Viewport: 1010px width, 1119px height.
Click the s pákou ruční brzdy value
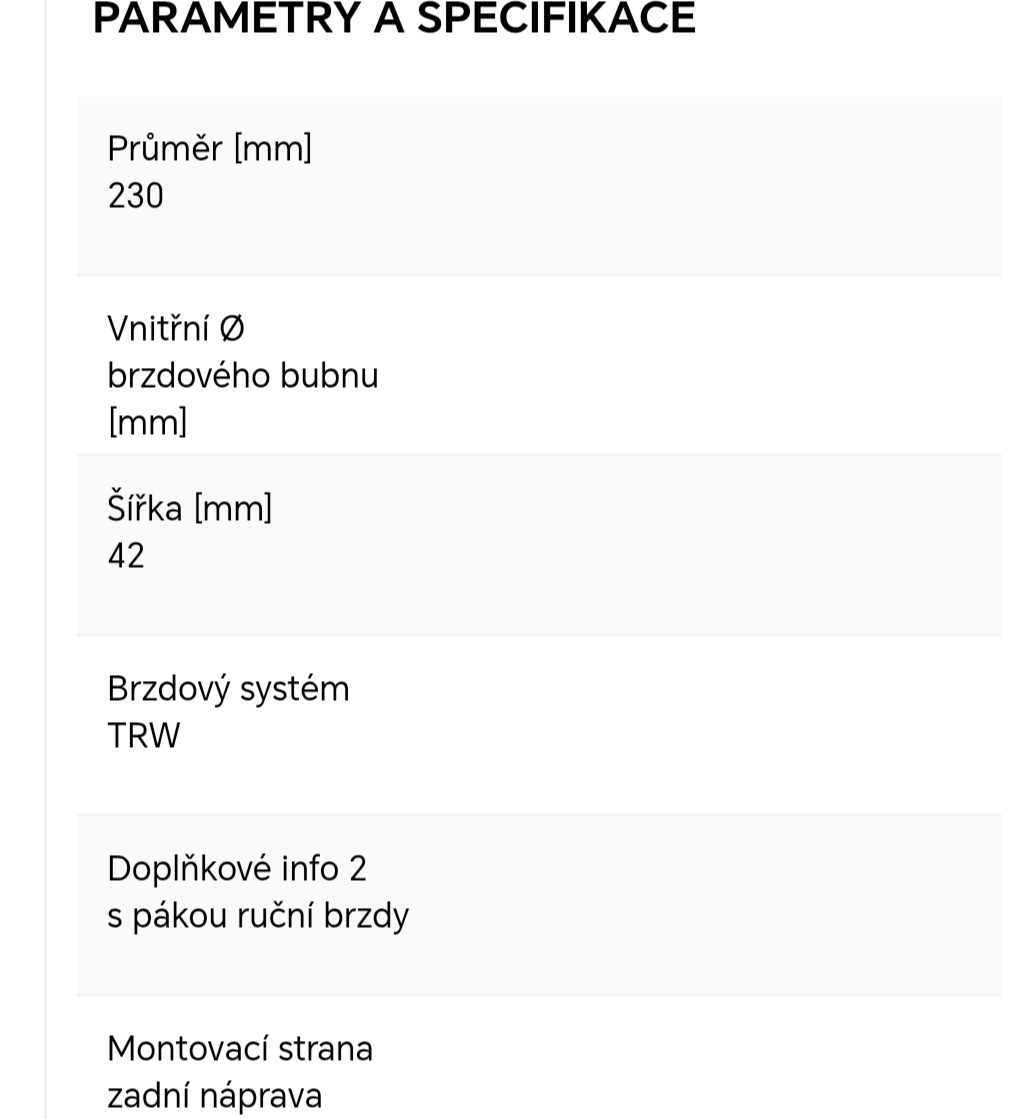[x=258, y=916]
